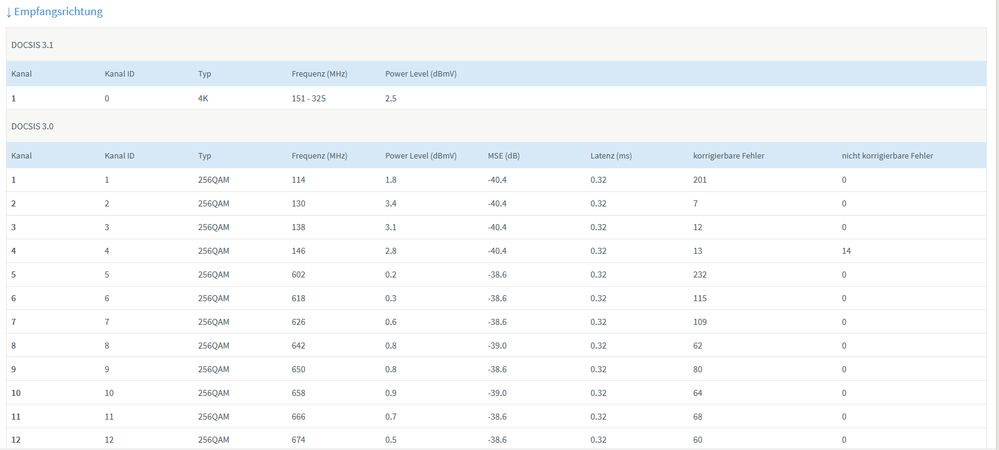
Task: Click frequency 666 cell
Action: (x=299, y=417)
